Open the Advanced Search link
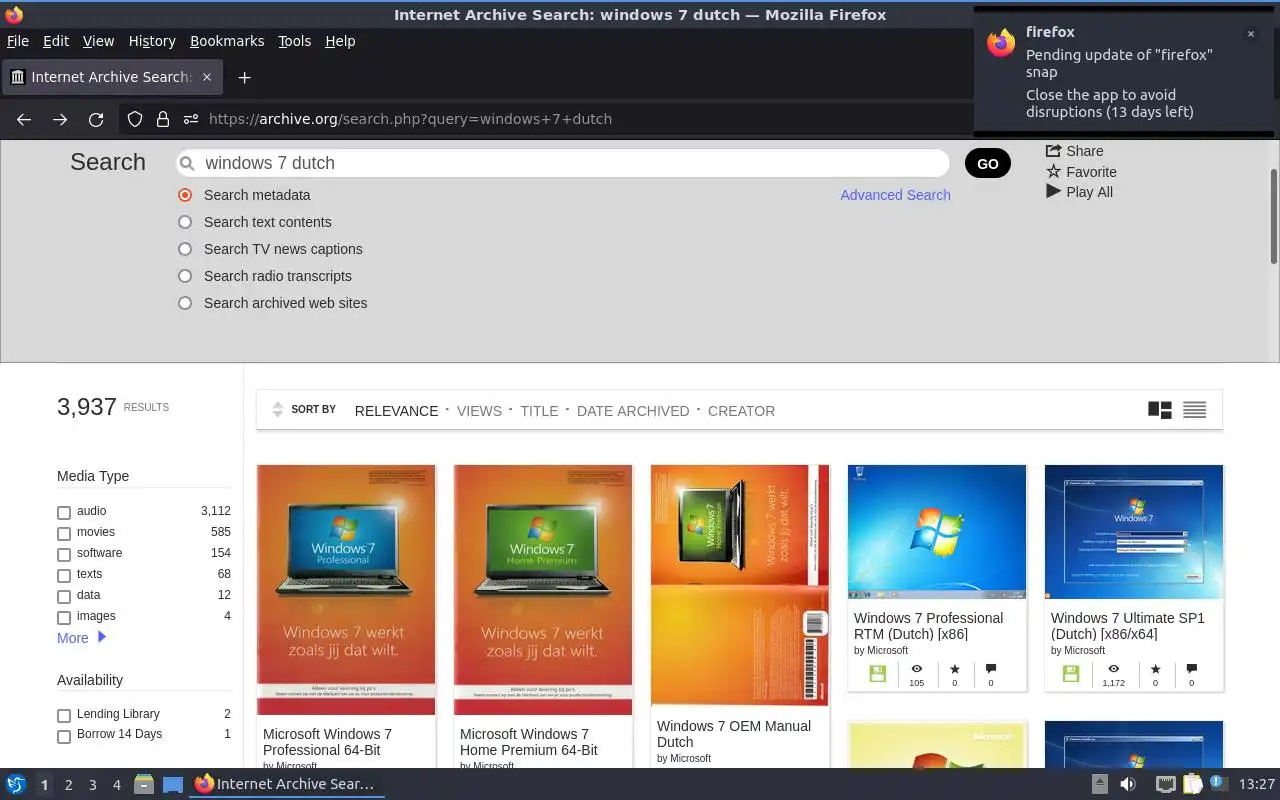This screenshot has width=1280, height=800. (x=895, y=195)
